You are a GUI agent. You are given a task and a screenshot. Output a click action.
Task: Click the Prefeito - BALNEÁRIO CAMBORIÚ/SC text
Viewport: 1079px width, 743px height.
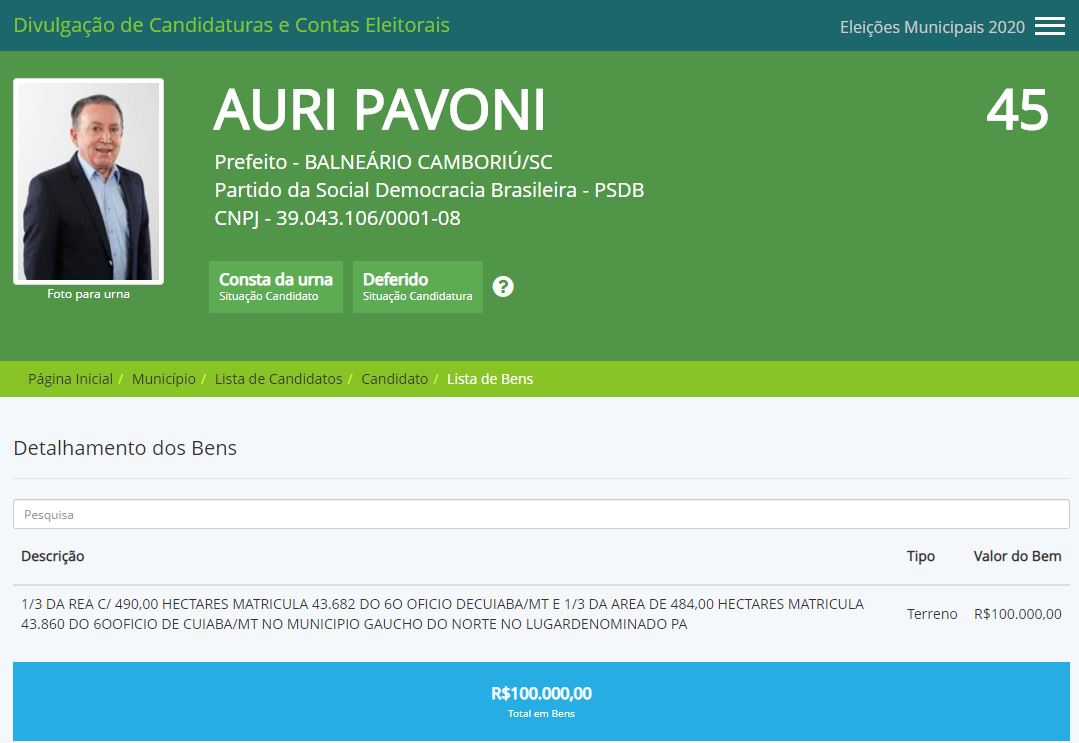pyautogui.click(x=383, y=162)
